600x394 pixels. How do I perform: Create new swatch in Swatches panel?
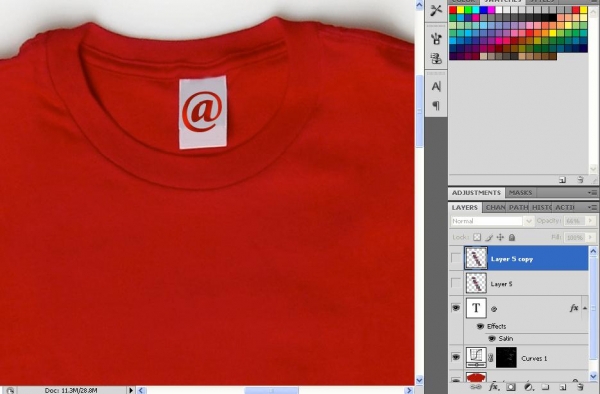(x=562, y=180)
